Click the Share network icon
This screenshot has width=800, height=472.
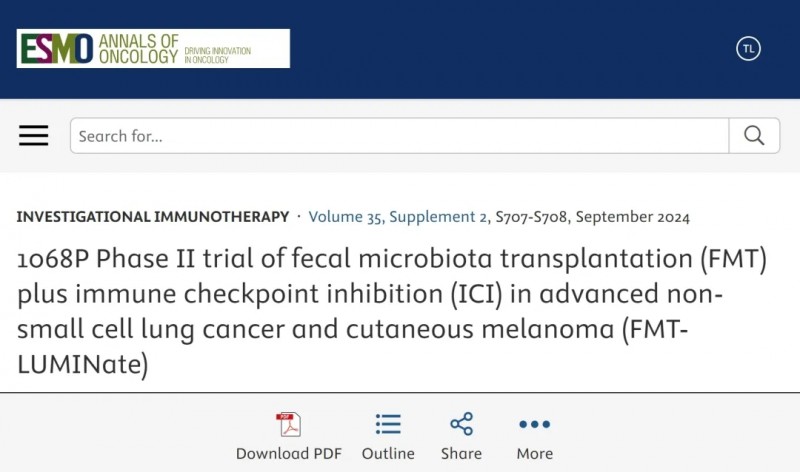click(x=461, y=424)
